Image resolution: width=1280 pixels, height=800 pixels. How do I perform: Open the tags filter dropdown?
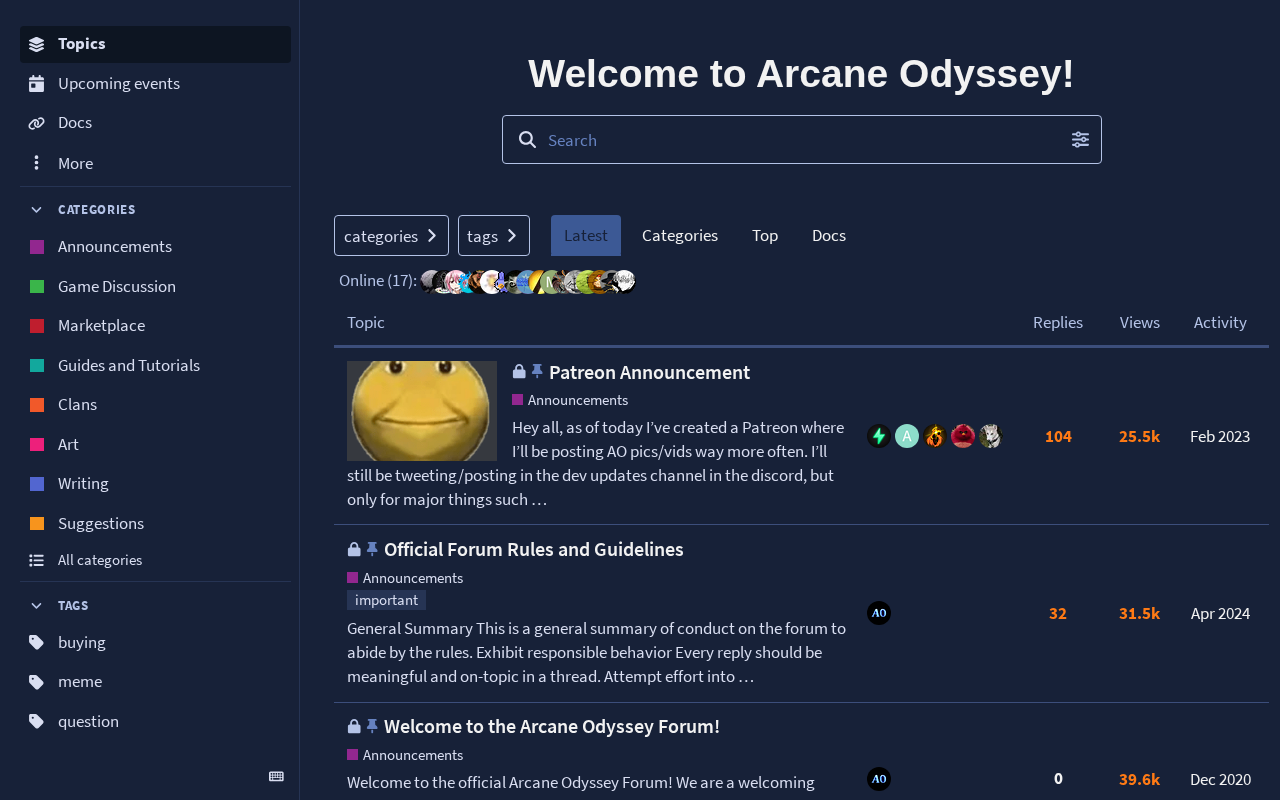pyautogui.click(x=493, y=236)
